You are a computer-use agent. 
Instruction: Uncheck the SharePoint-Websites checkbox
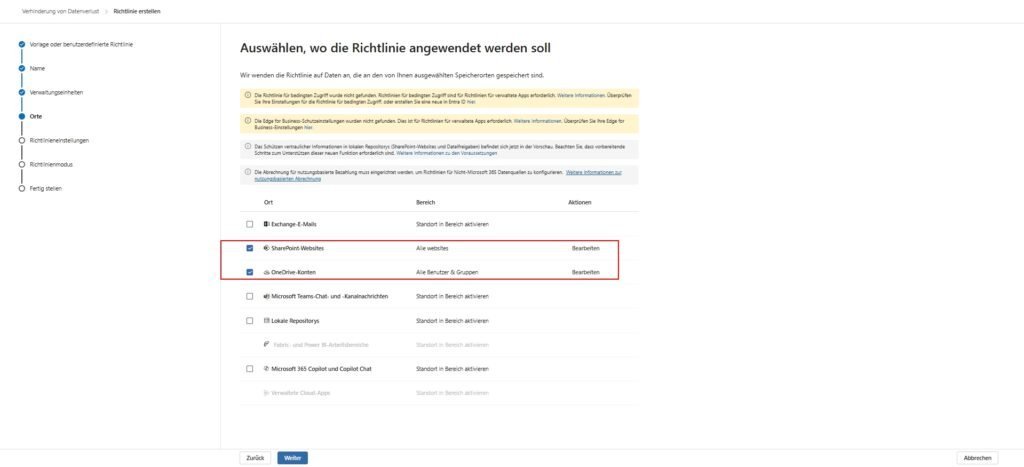(x=249, y=248)
